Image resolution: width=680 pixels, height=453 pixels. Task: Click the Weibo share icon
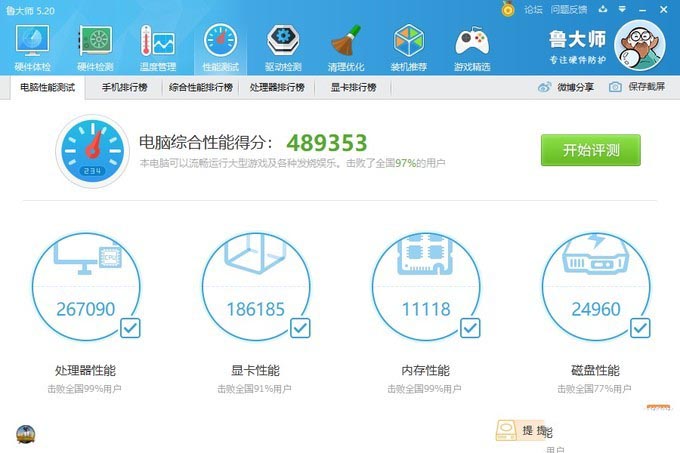click(x=544, y=87)
